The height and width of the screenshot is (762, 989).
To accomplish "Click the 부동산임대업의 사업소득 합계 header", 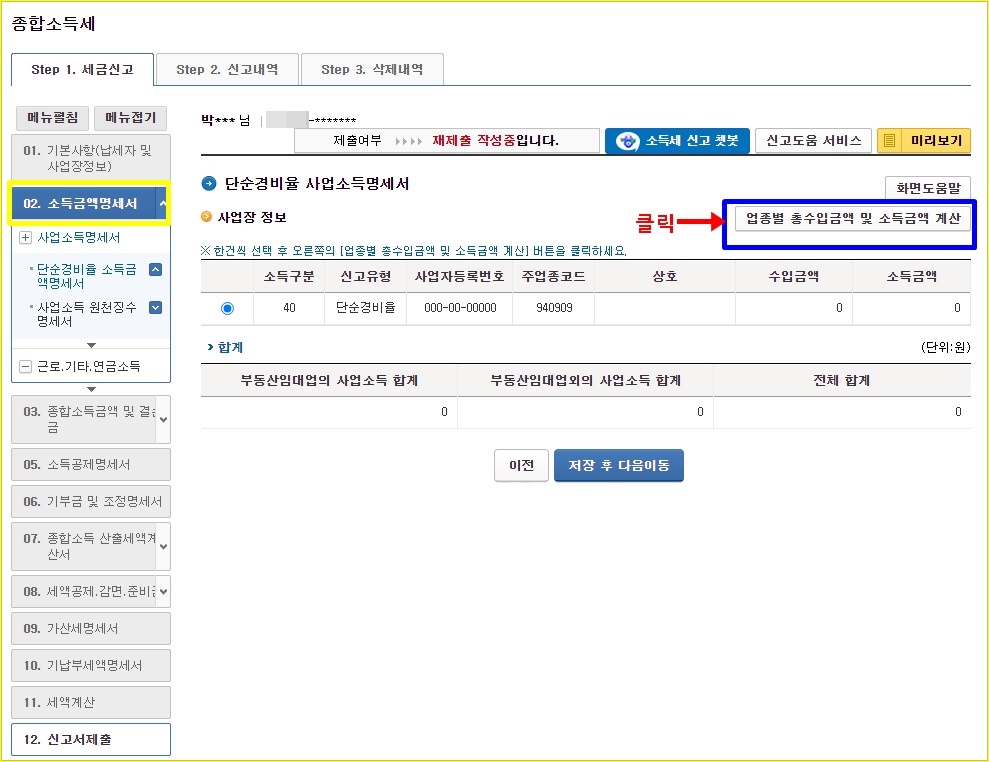I will tap(329, 380).
